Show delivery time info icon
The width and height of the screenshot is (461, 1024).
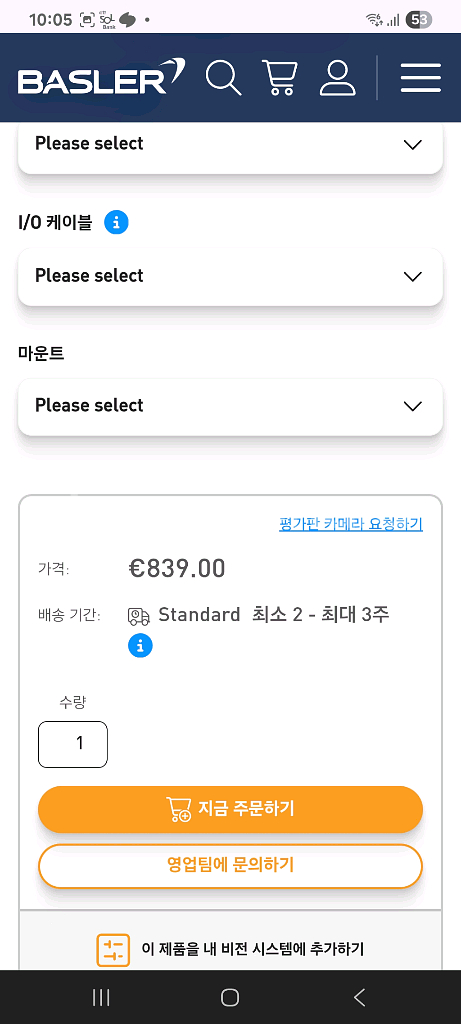(140, 646)
